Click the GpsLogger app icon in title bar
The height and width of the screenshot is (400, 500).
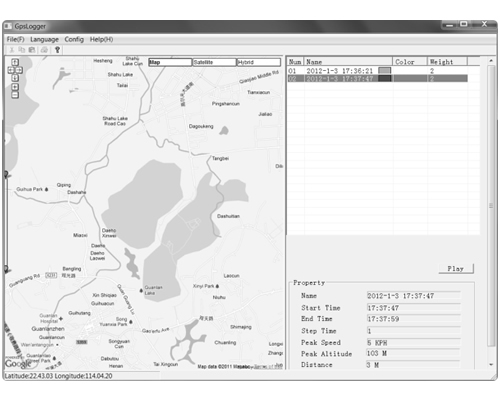point(8,26)
